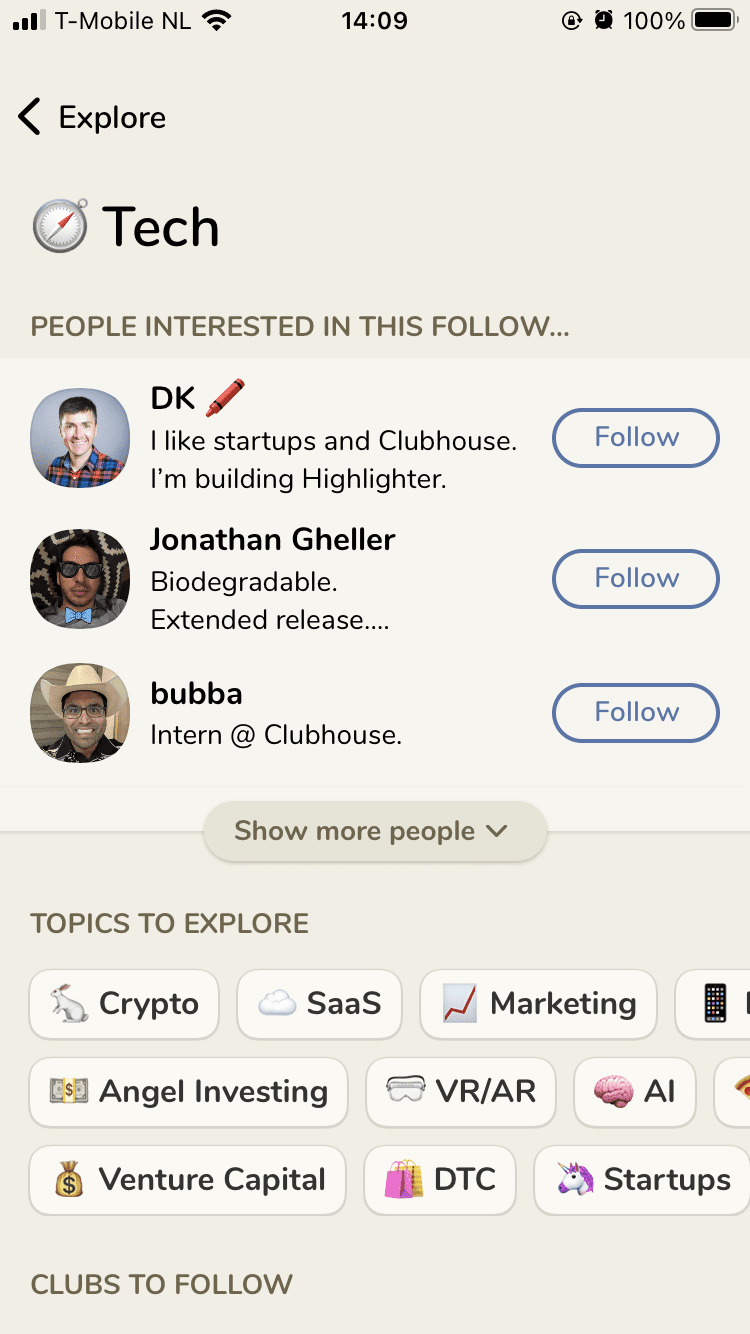Screen dimensions: 750x1334
Task: Expand Show more people
Action: (x=374, y=831)
